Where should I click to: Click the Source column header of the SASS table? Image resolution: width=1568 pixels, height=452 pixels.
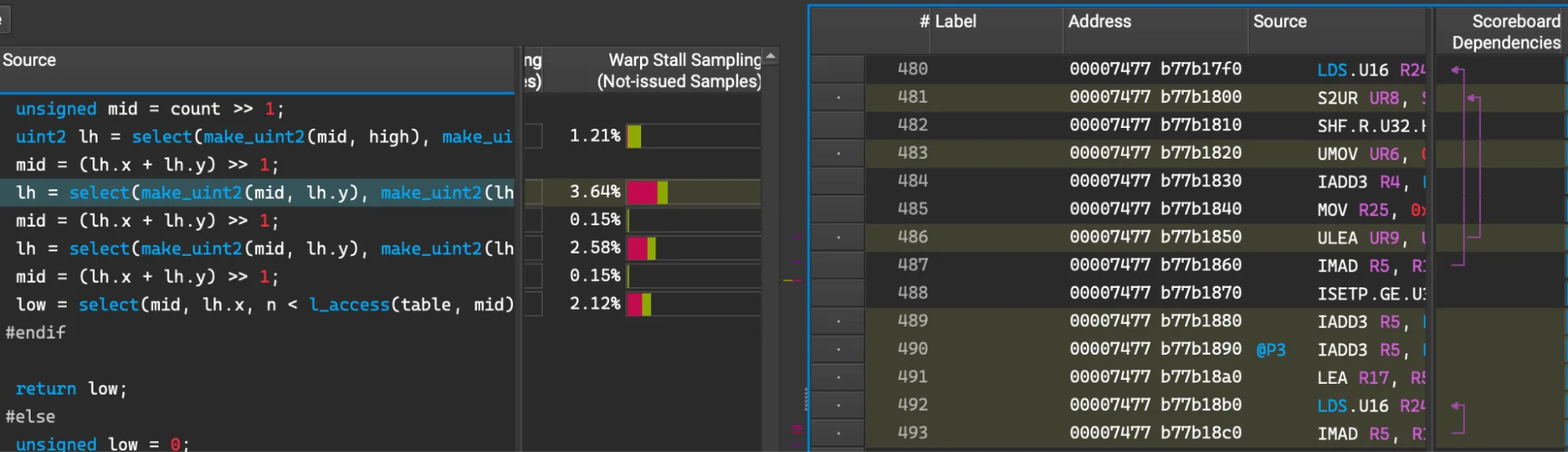point(1279,21)
